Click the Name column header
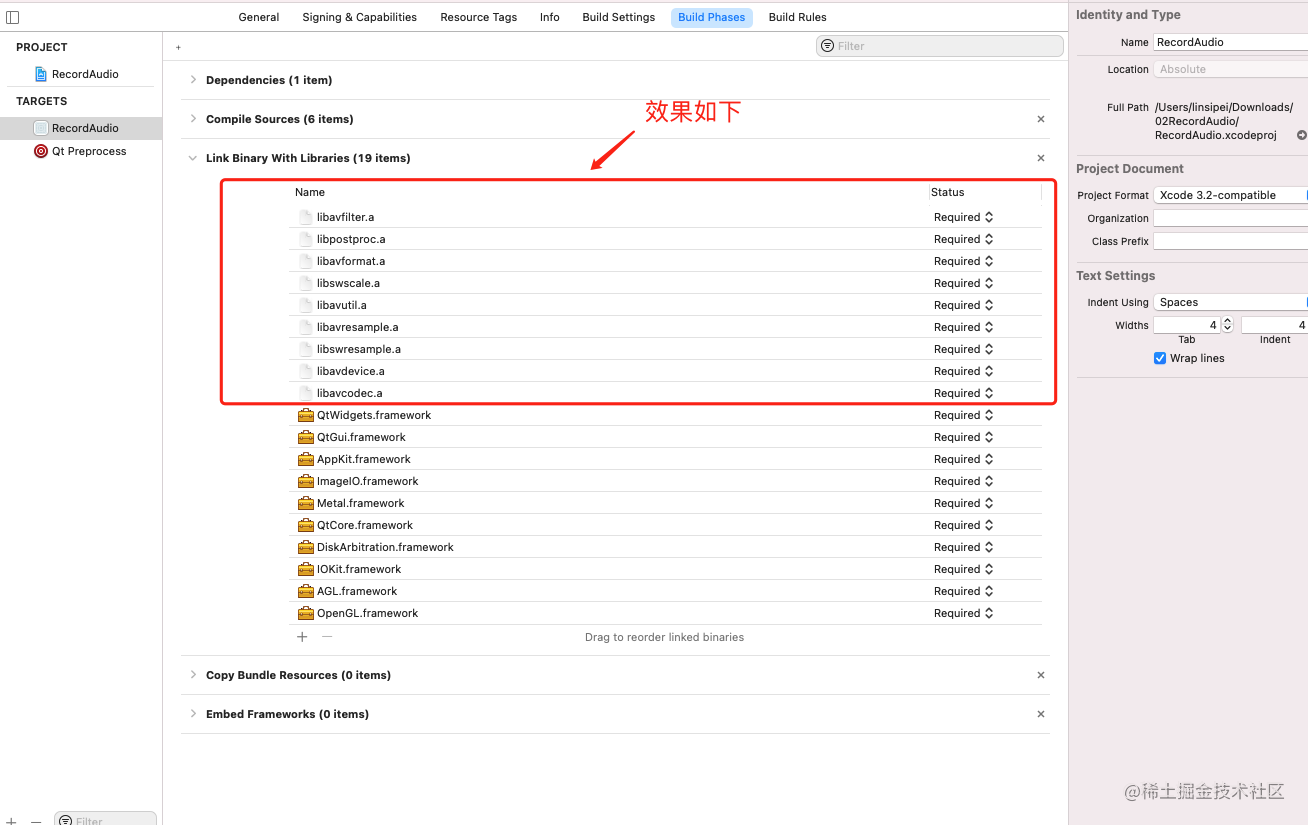1308x825 pixels. point(310,192)
